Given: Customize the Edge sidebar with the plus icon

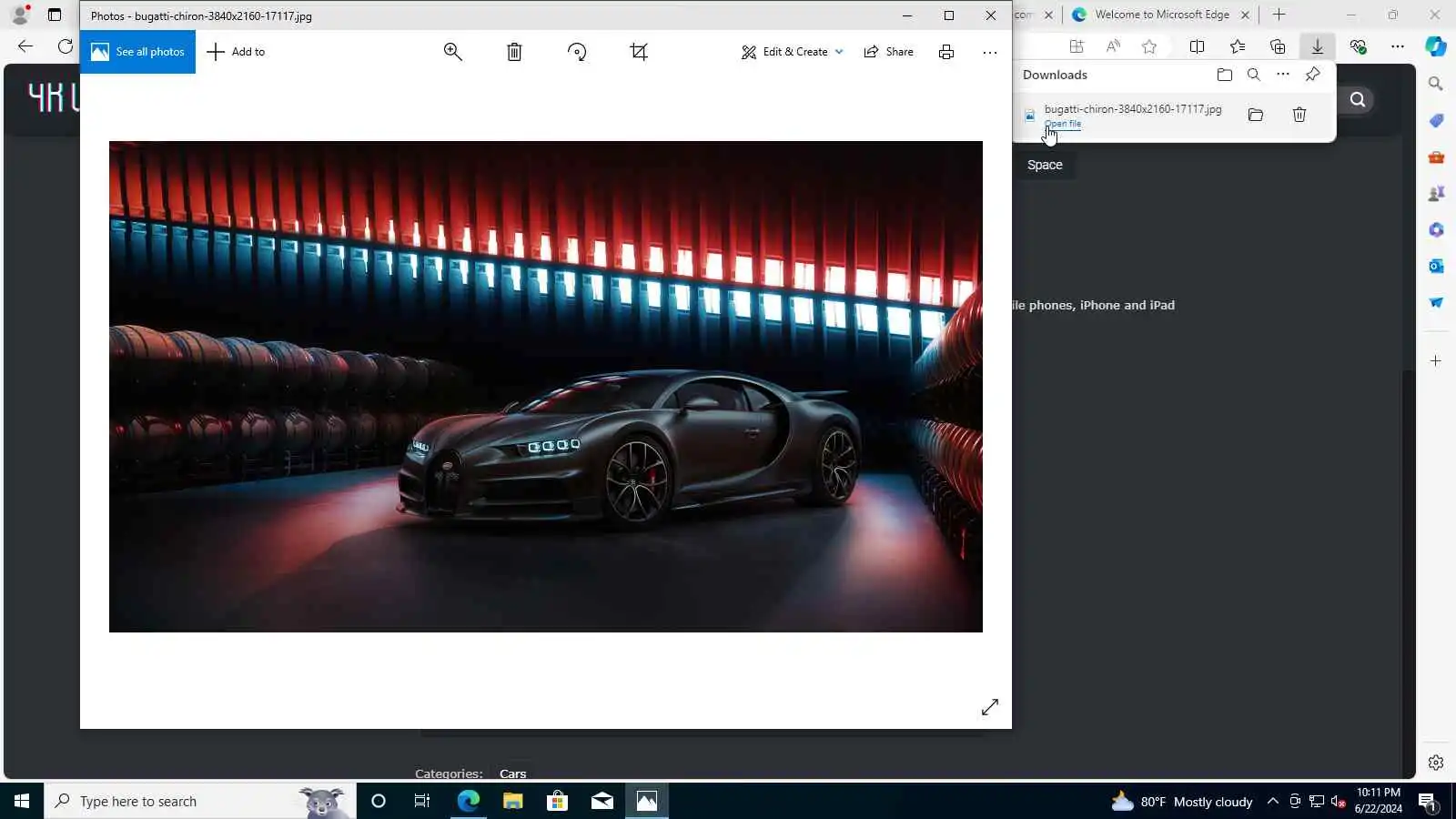Looking at the screenshot, I should (1436, 361).
